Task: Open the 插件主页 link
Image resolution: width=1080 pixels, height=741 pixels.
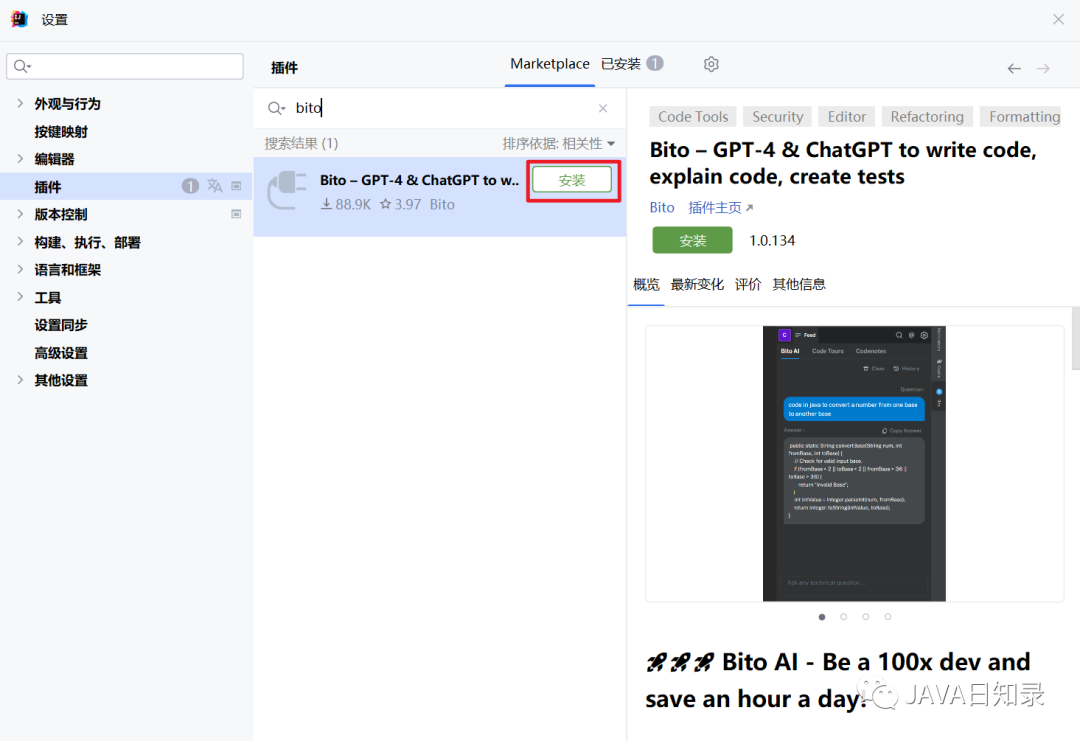Action: click(720, 207)
